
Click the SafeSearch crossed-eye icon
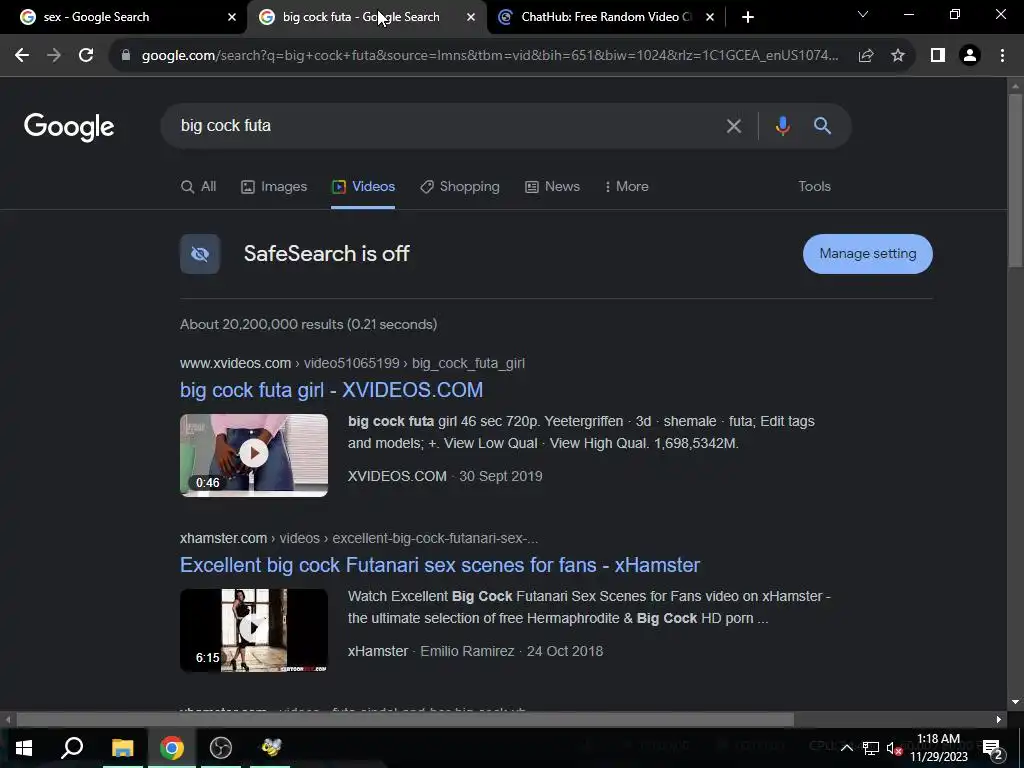coord(200,254)
